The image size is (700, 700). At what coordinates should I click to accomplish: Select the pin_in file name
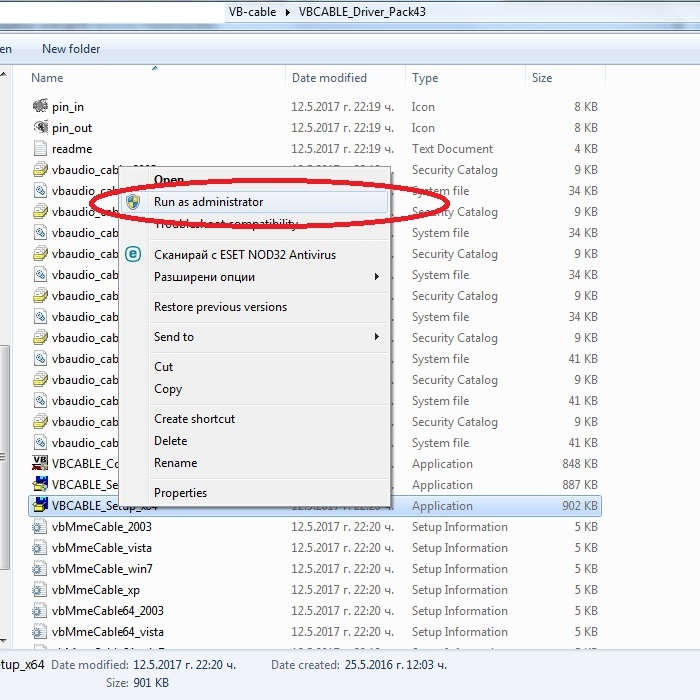coord(68,107)
